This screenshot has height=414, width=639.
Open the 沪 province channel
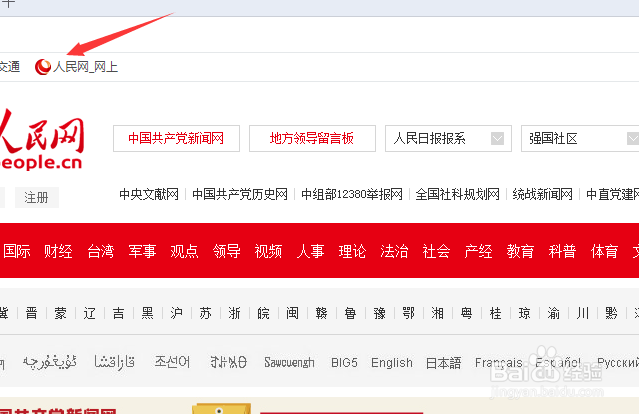[176, 313]
